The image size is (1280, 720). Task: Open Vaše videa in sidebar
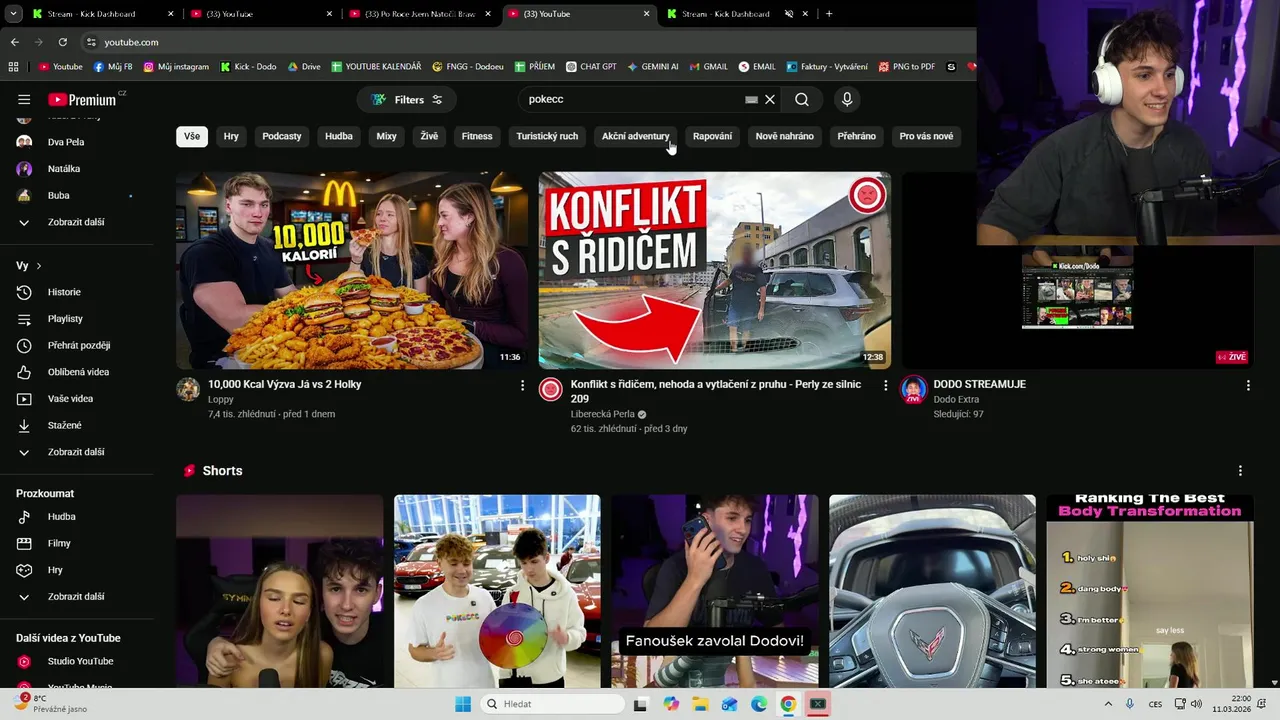pyautogui.click(x=76, y=399)
